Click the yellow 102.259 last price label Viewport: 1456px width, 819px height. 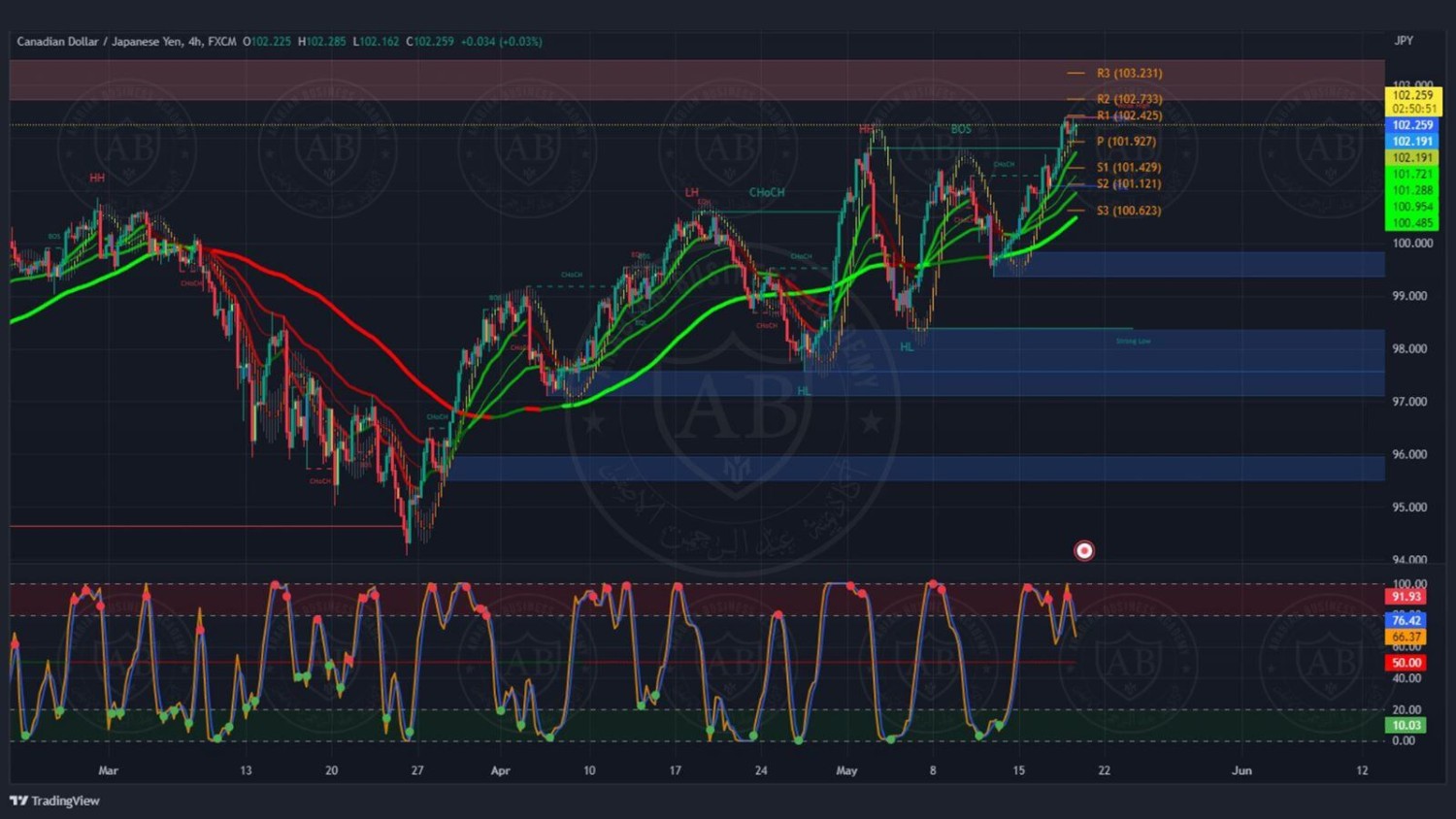(1412, 95)
